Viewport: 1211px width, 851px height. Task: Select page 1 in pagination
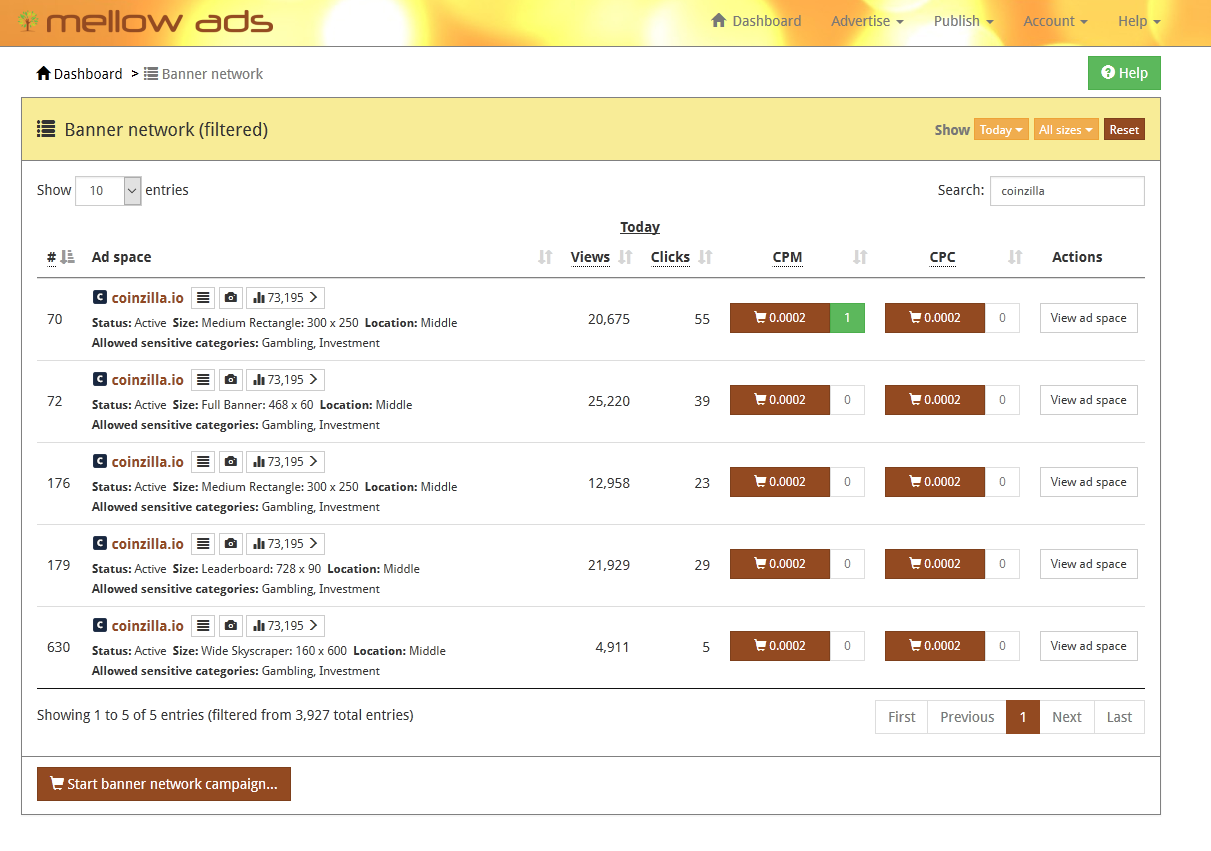1023,717
